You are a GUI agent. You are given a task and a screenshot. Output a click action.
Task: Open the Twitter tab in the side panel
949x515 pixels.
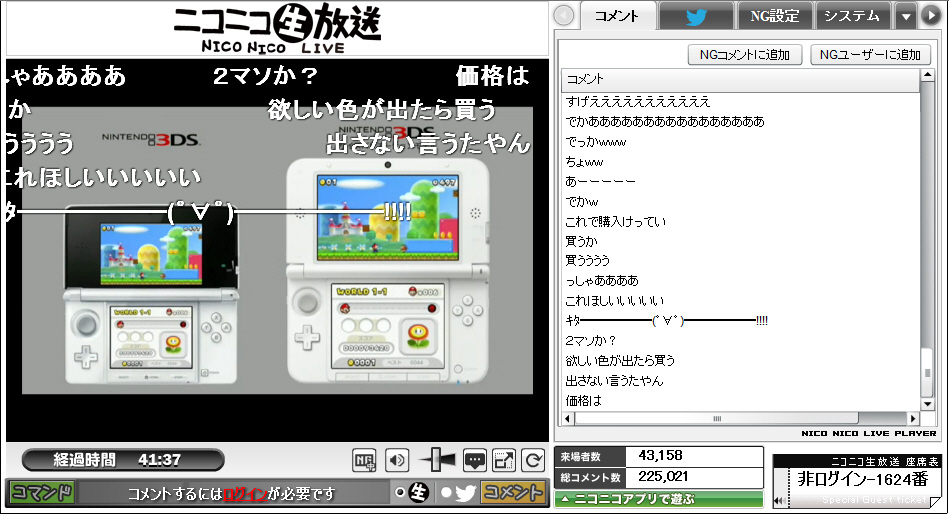click(696, 16)
